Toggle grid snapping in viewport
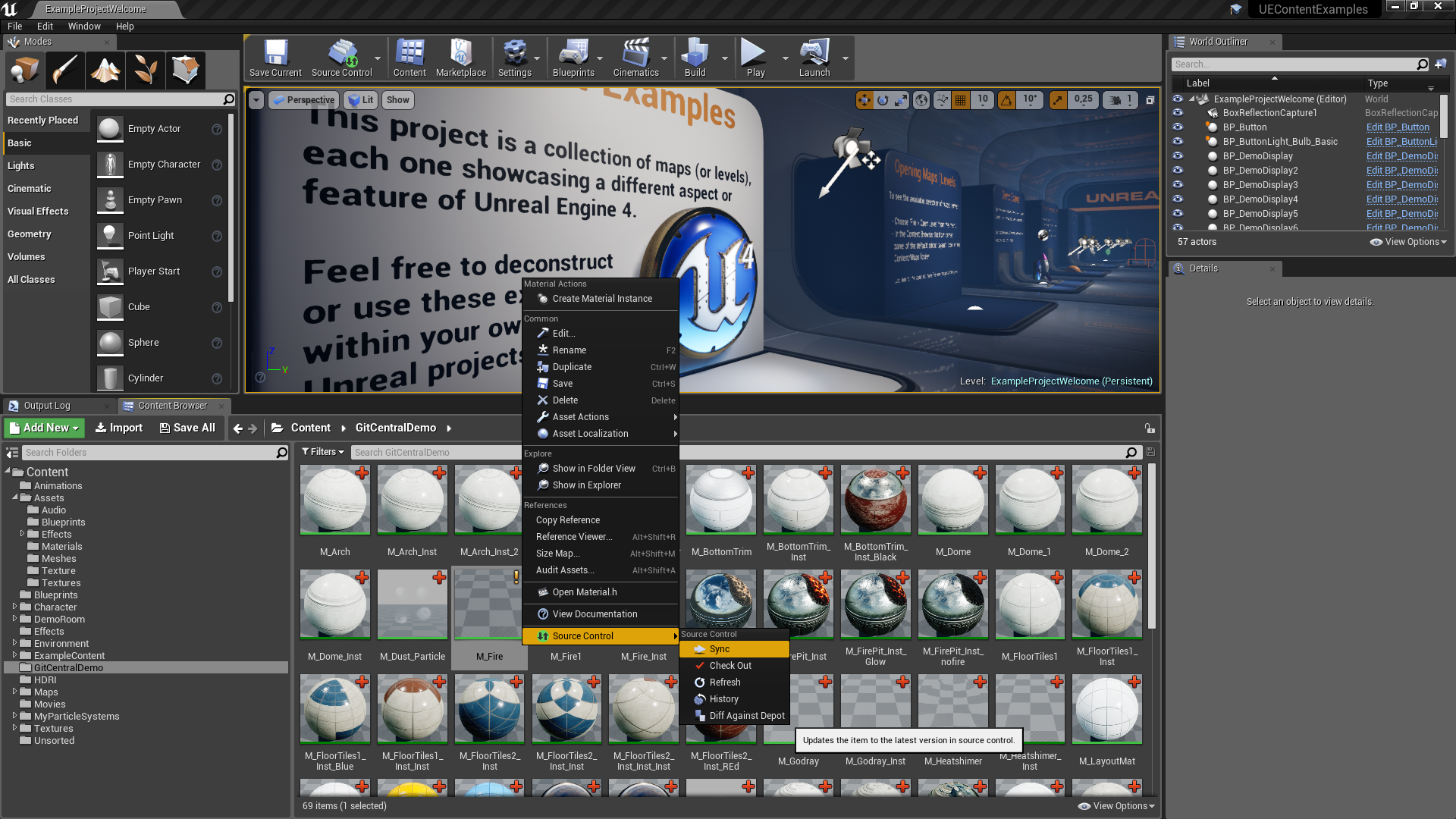 (960, 99)
